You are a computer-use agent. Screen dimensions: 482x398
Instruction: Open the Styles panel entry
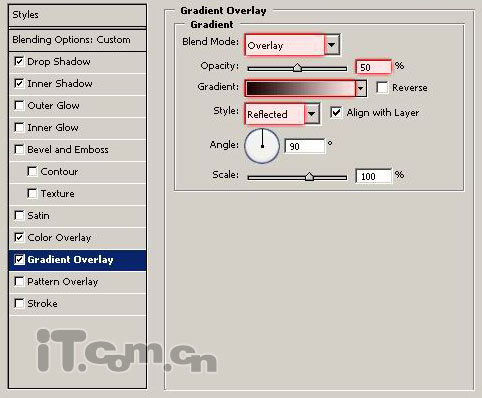77,15
